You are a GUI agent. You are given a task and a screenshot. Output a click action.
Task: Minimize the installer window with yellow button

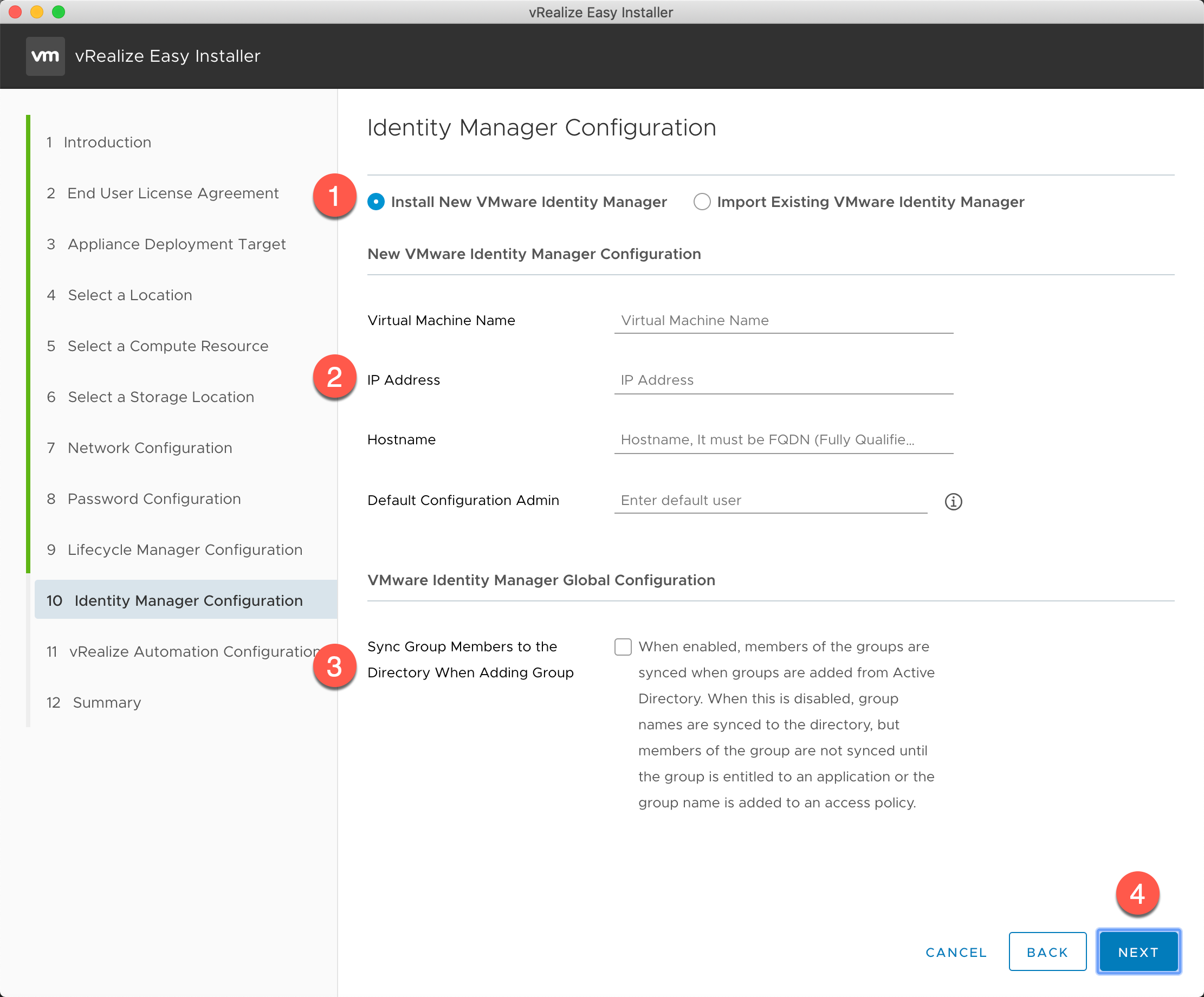click(37, 12)
